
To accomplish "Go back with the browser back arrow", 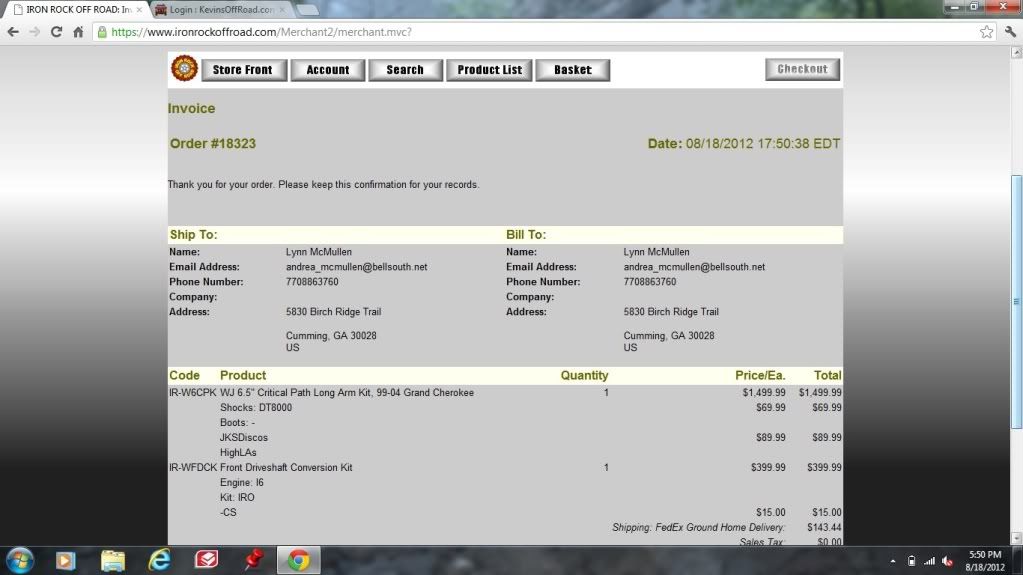I will [13, 32].
